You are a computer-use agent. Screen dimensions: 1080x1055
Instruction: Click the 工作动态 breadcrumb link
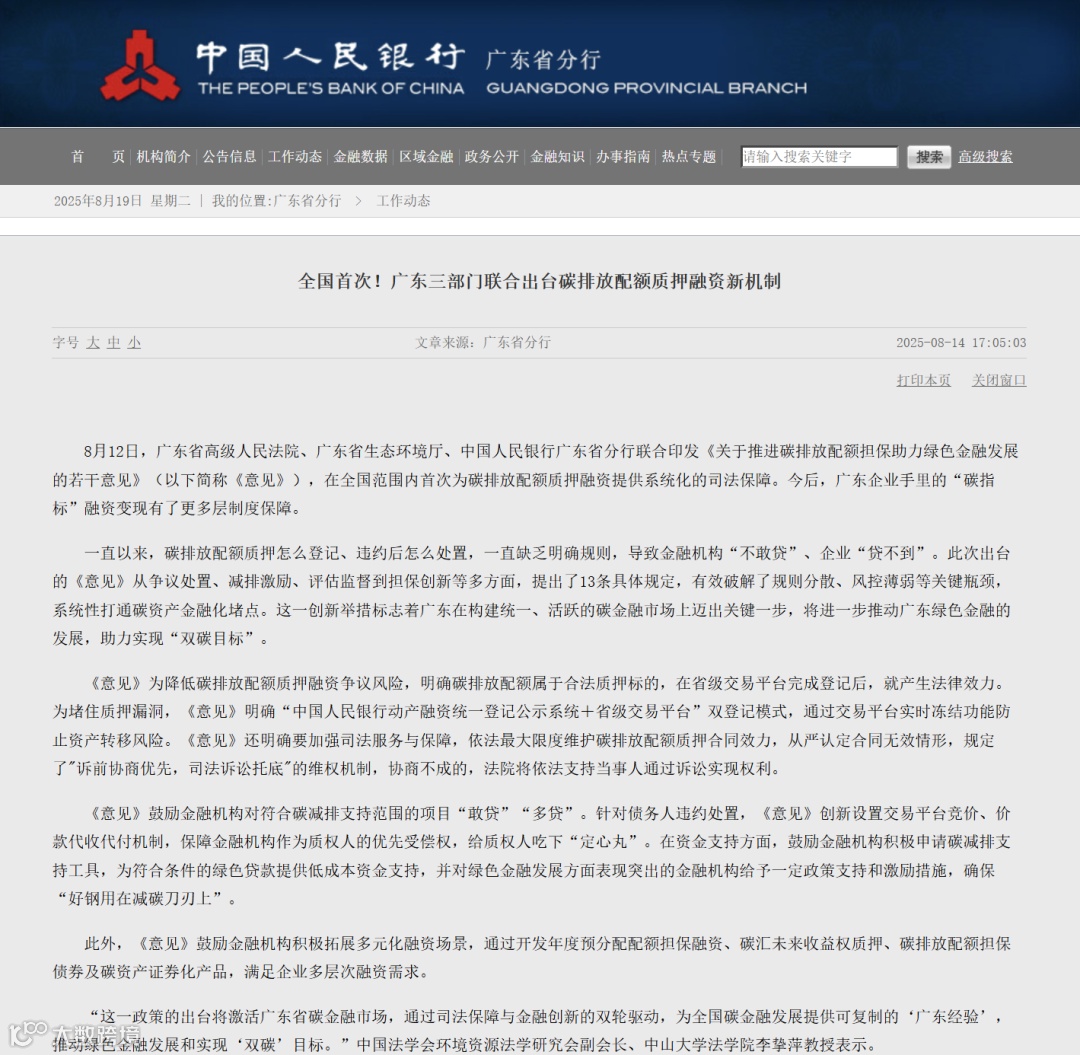tap(403, 200)
